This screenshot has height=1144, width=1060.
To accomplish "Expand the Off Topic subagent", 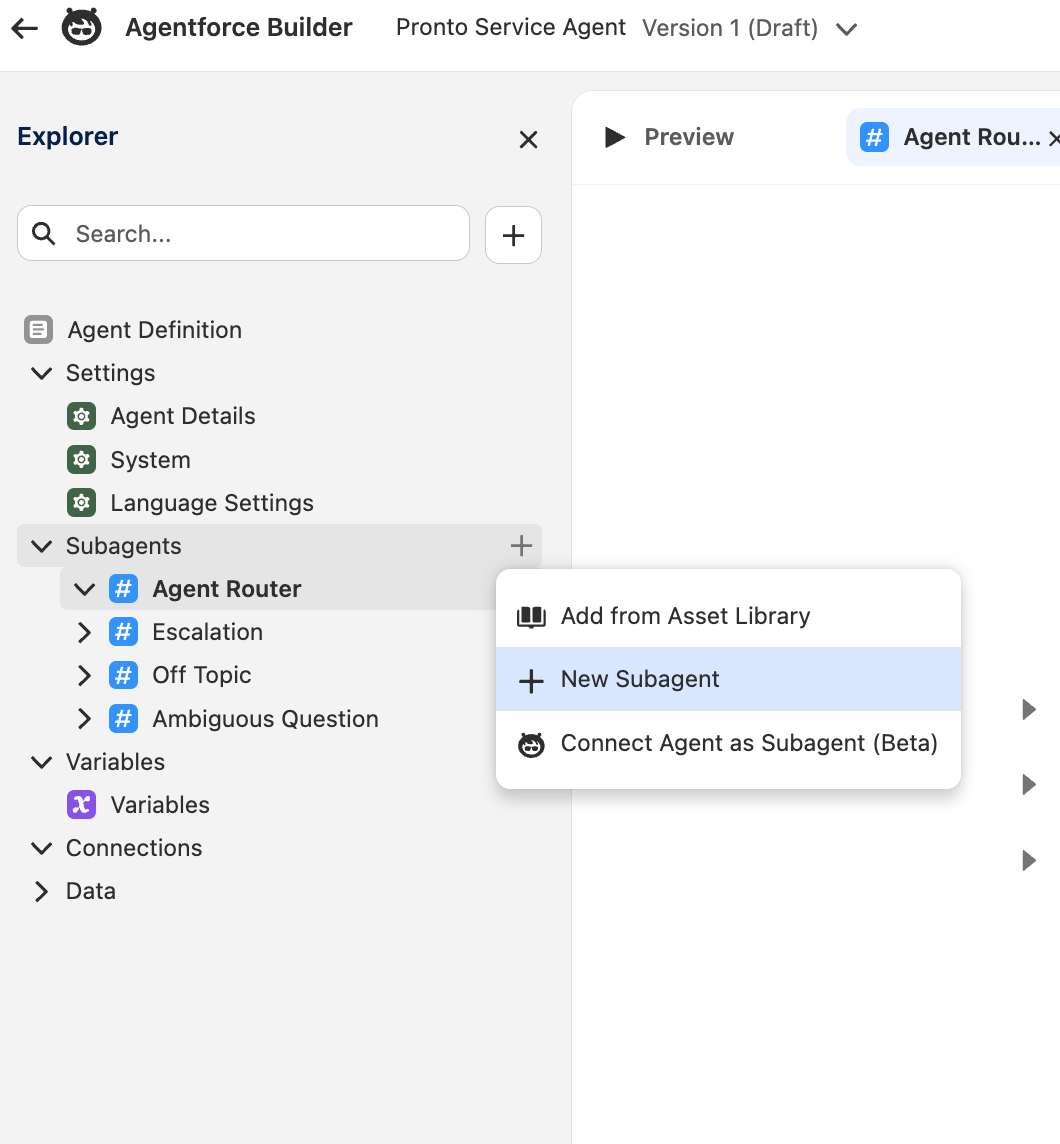I will click(85, 675).
